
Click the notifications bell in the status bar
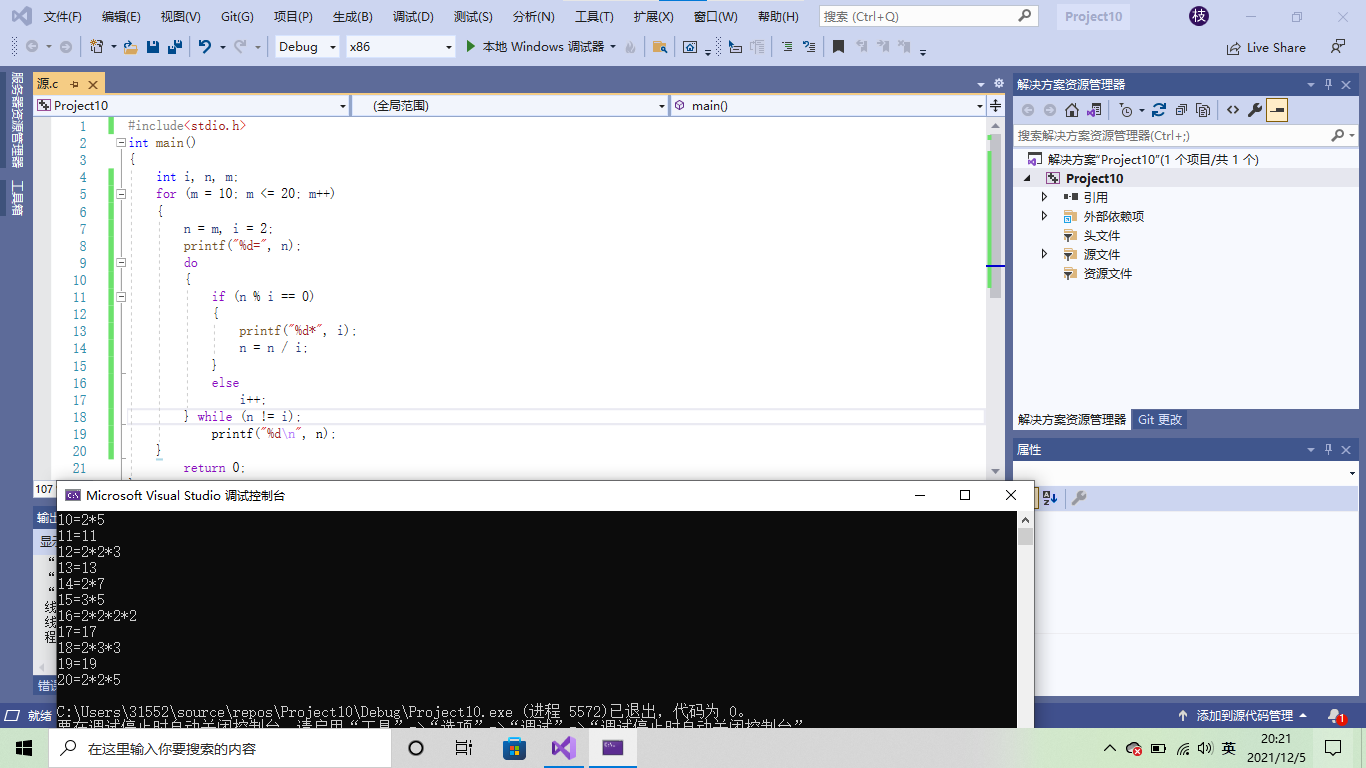(1335, 716)
